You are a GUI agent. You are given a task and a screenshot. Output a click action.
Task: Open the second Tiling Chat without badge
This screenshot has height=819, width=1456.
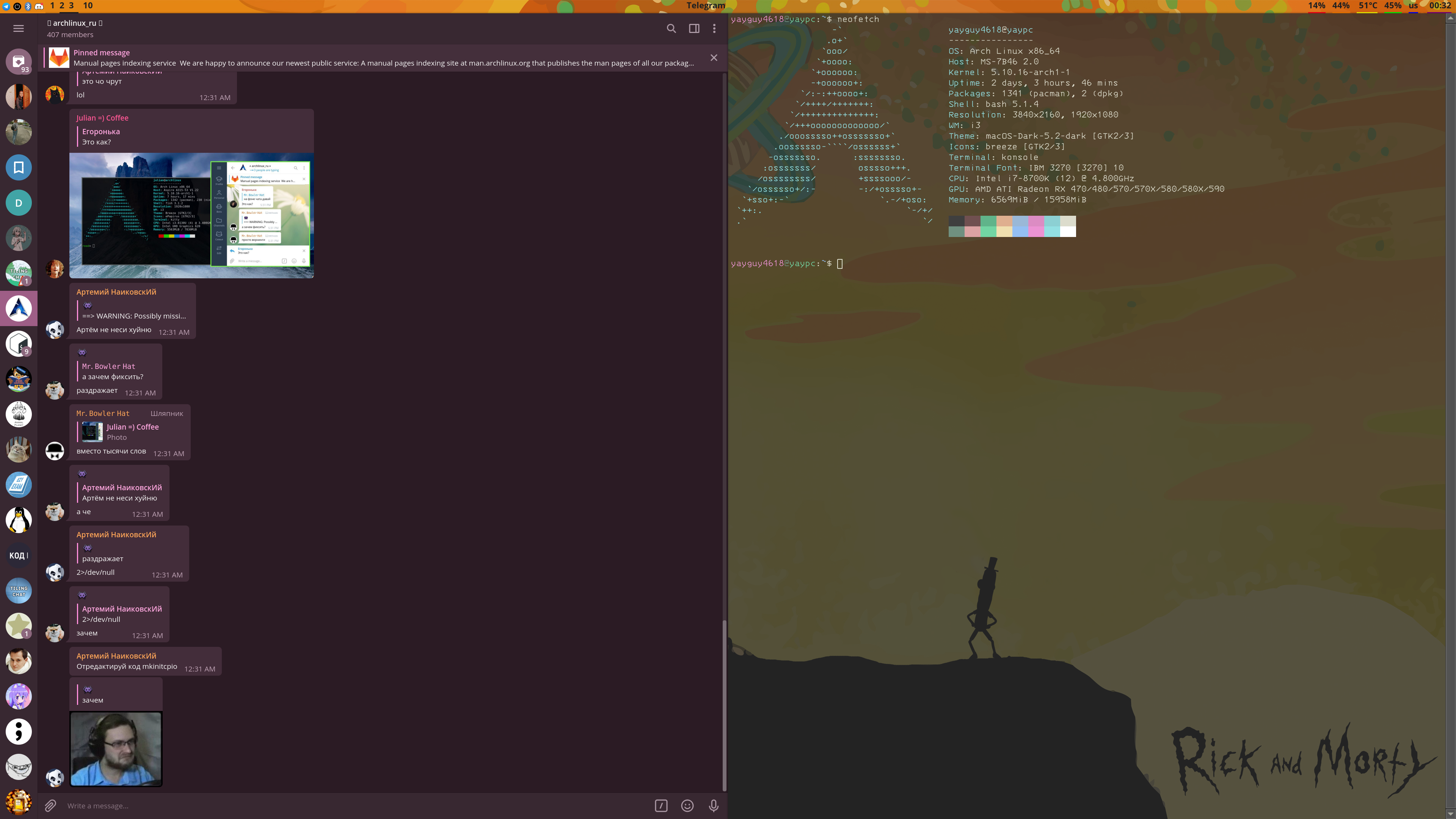[x=19, y=591]
